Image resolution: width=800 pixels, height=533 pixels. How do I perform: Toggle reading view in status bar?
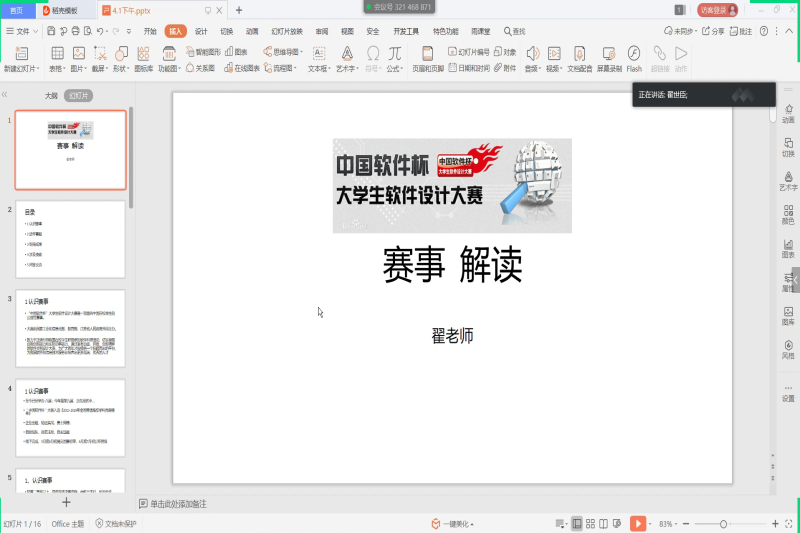[x=604, y=524]
